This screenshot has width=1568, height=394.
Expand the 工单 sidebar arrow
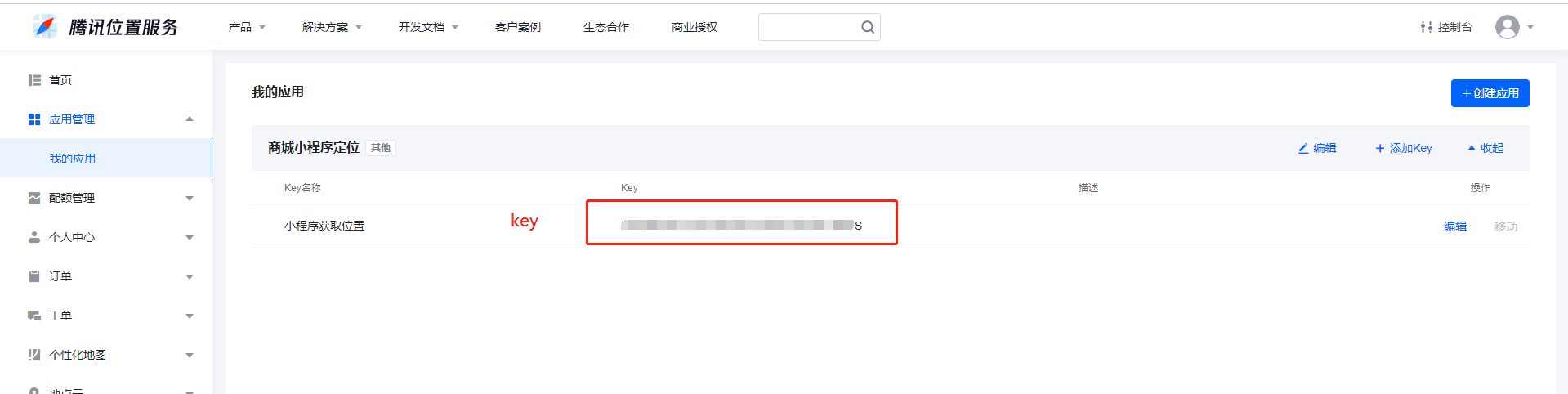pyautogui.click(x=190, y=316)
